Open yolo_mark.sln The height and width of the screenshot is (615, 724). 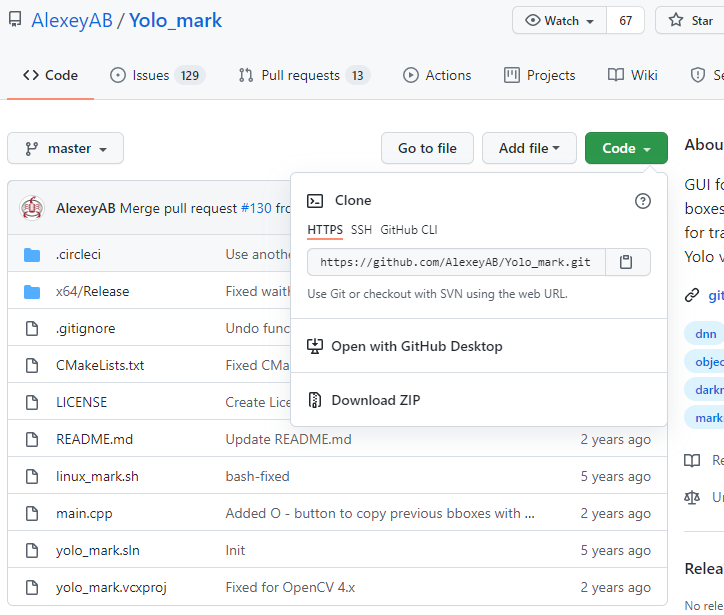97,550
